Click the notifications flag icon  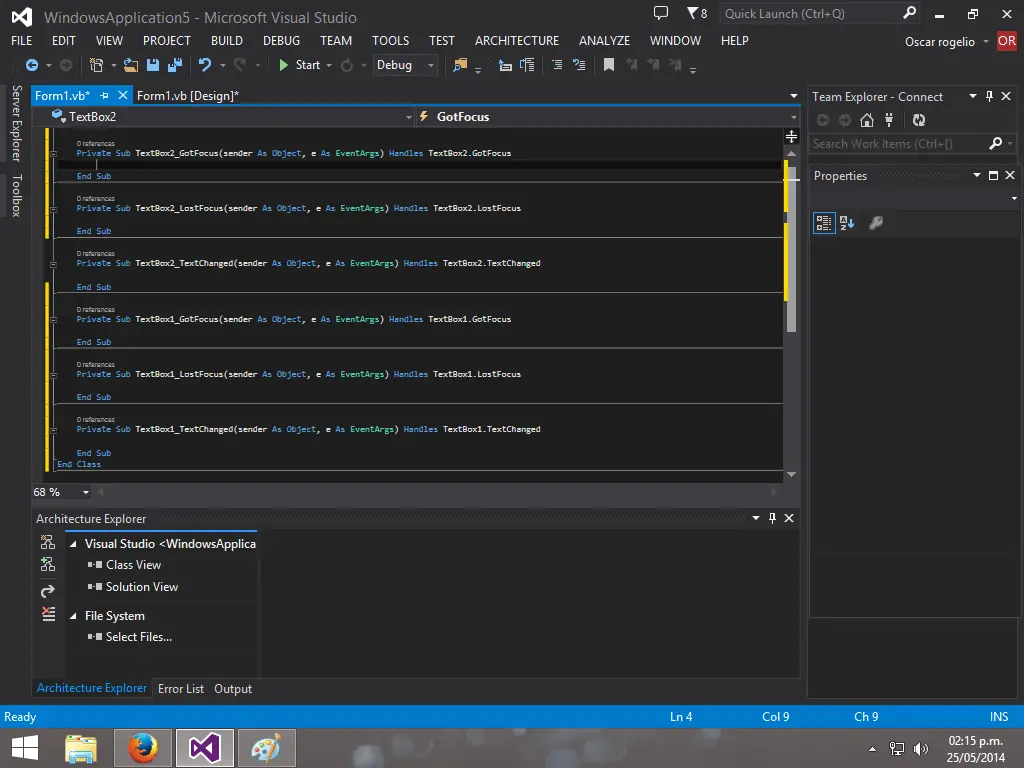(692, 13)
